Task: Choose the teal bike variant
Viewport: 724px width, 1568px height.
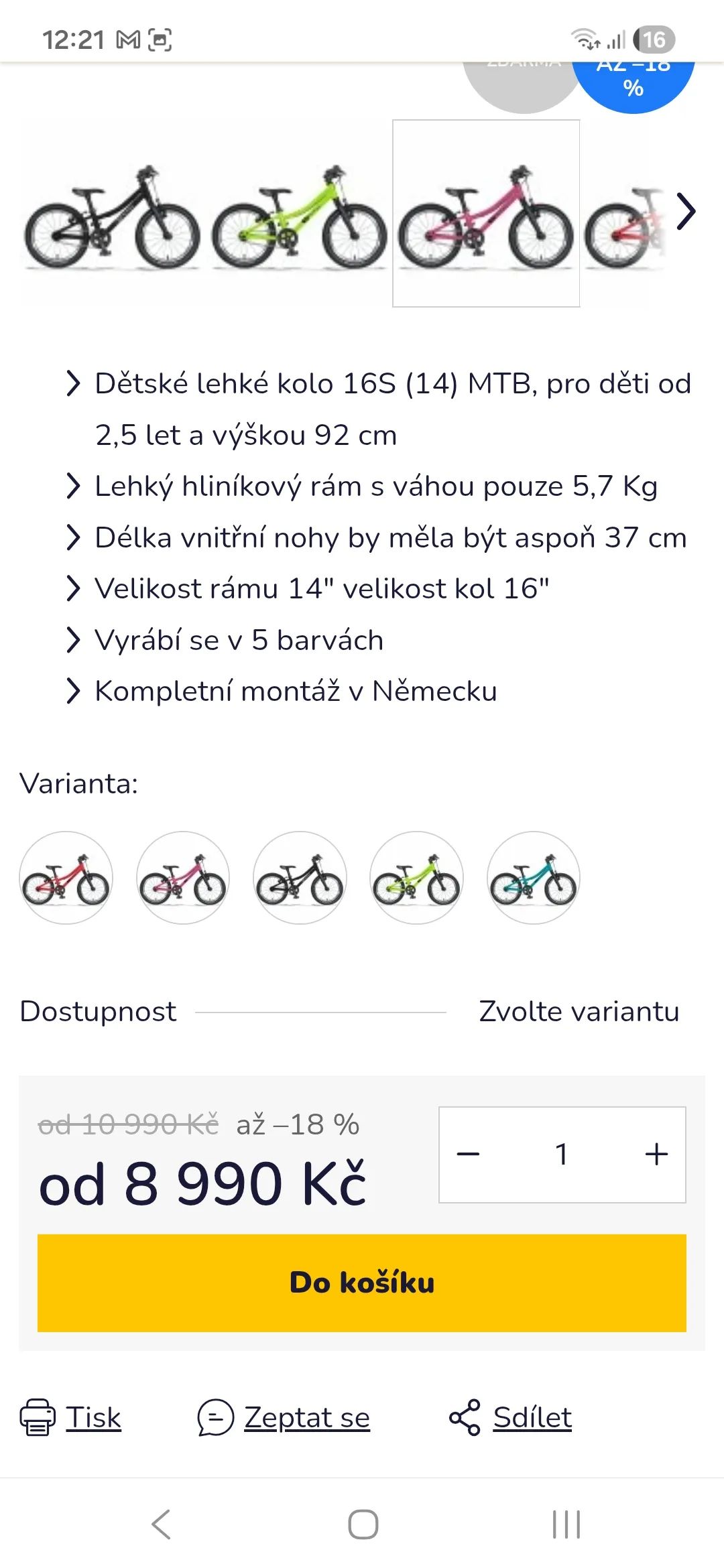Action: pos(533,878)
